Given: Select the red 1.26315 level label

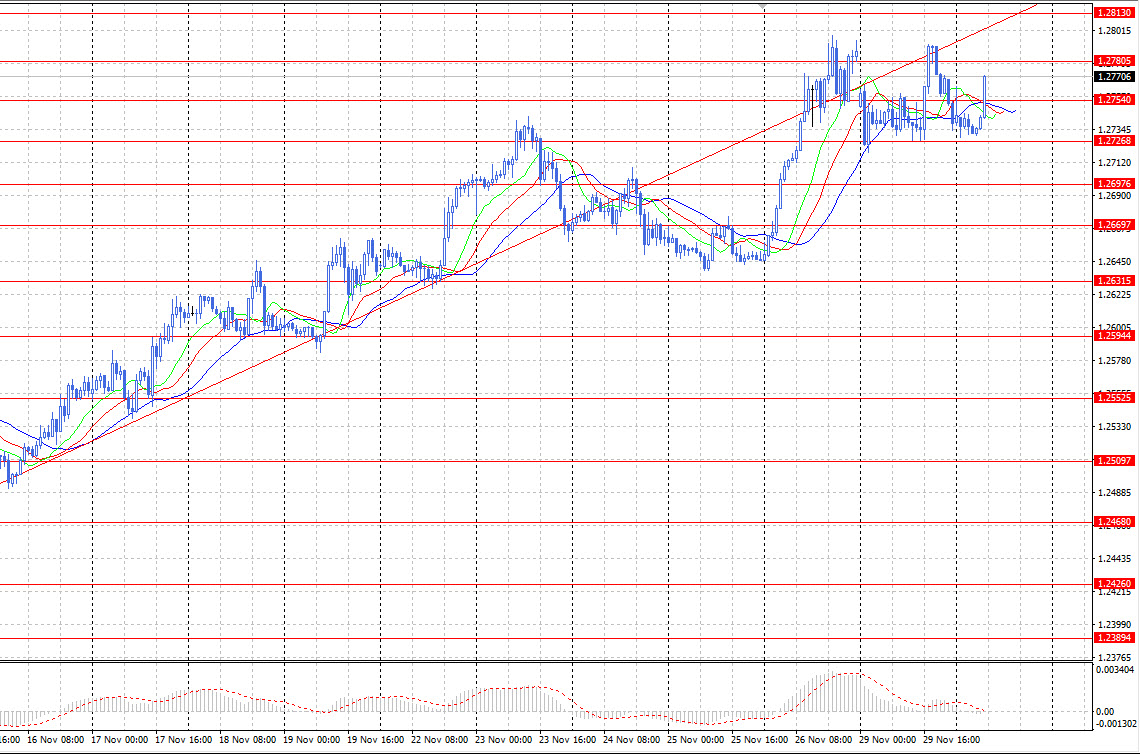Looking at the screenshot, I should pyautogui.click(x=1114, y=281).
